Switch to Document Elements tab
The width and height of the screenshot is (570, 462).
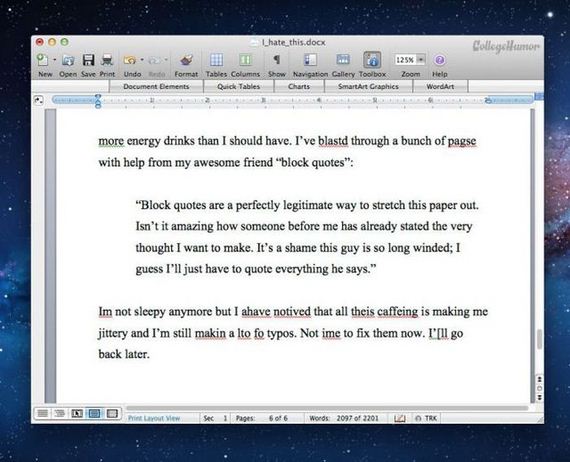coord(156,87)
